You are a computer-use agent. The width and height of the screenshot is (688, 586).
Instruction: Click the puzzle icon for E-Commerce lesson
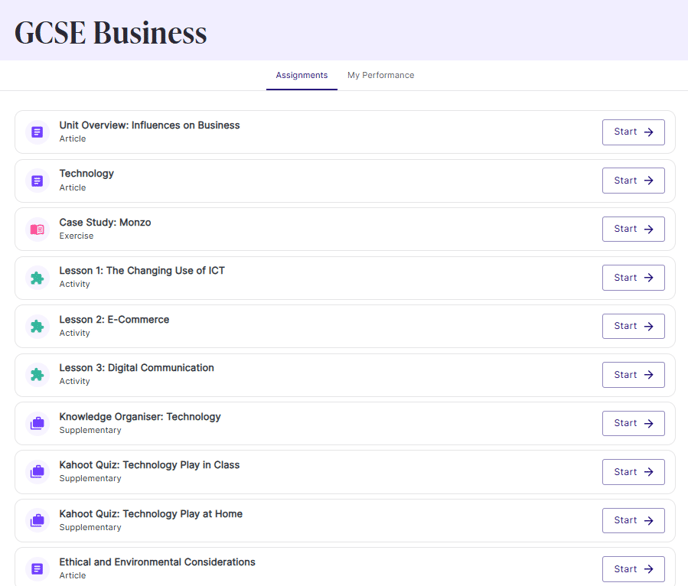click(x=37, y=326)
